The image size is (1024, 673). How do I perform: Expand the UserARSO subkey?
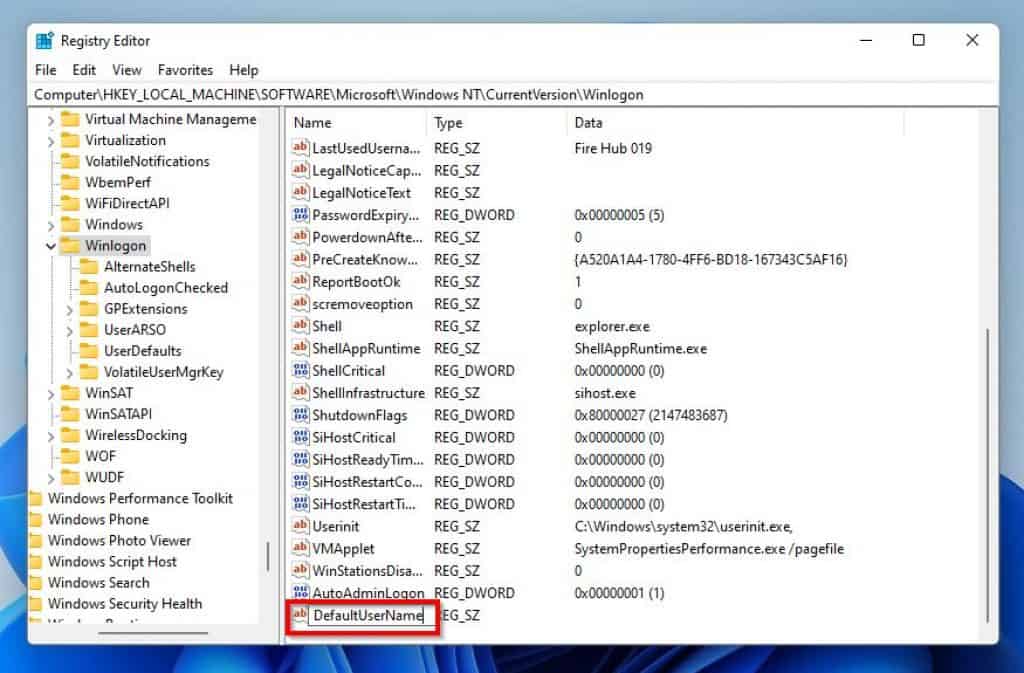pyautogui.click(x=69, y=330)
